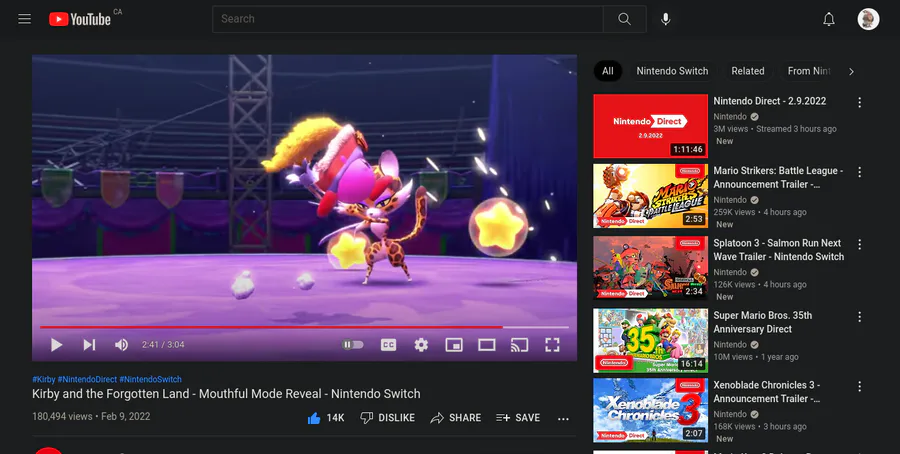
Task: Select the Related filter chip
Action: 748,71
